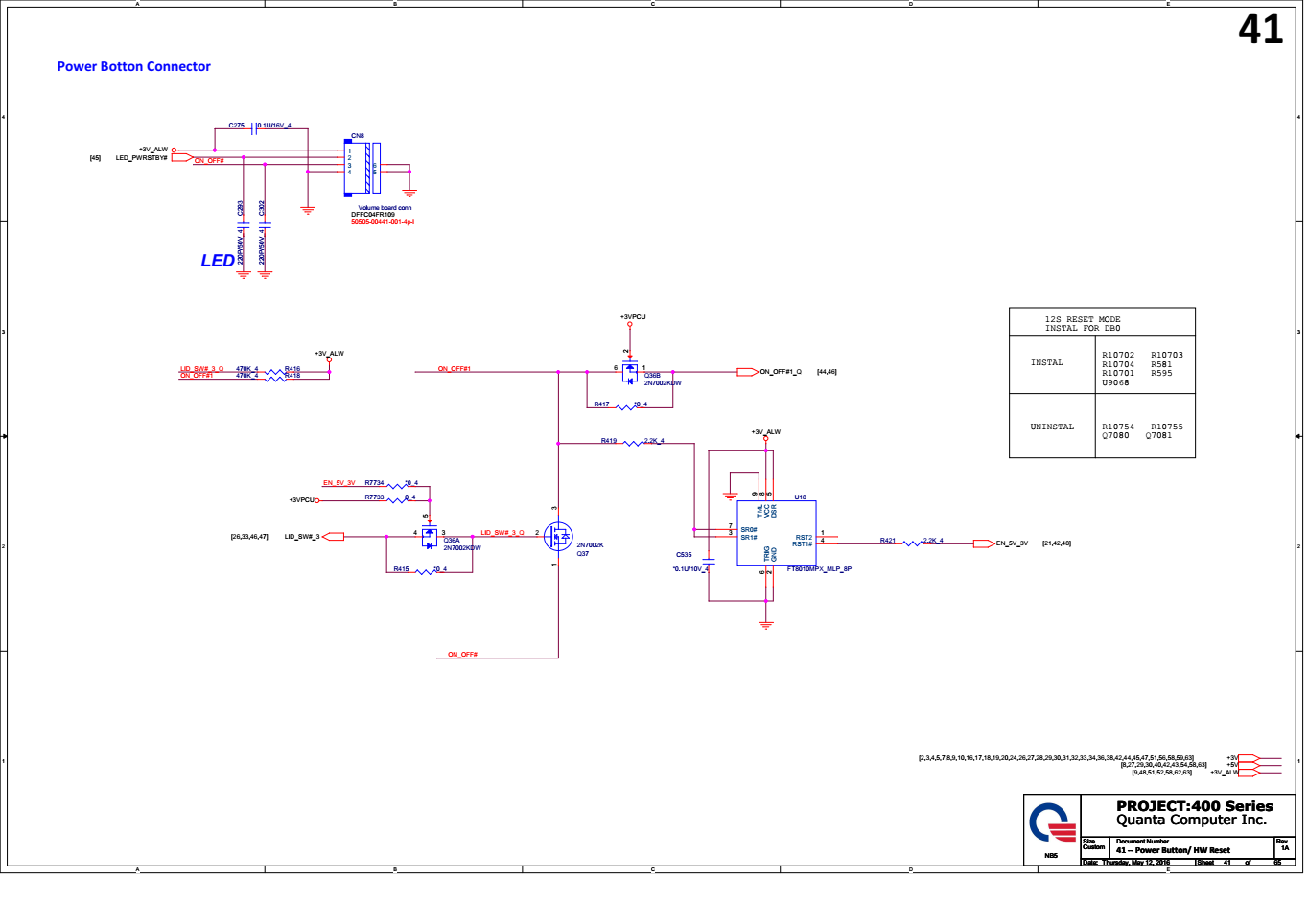
Task: Select the R417 resistor symbol
Action: coord(624,407)
